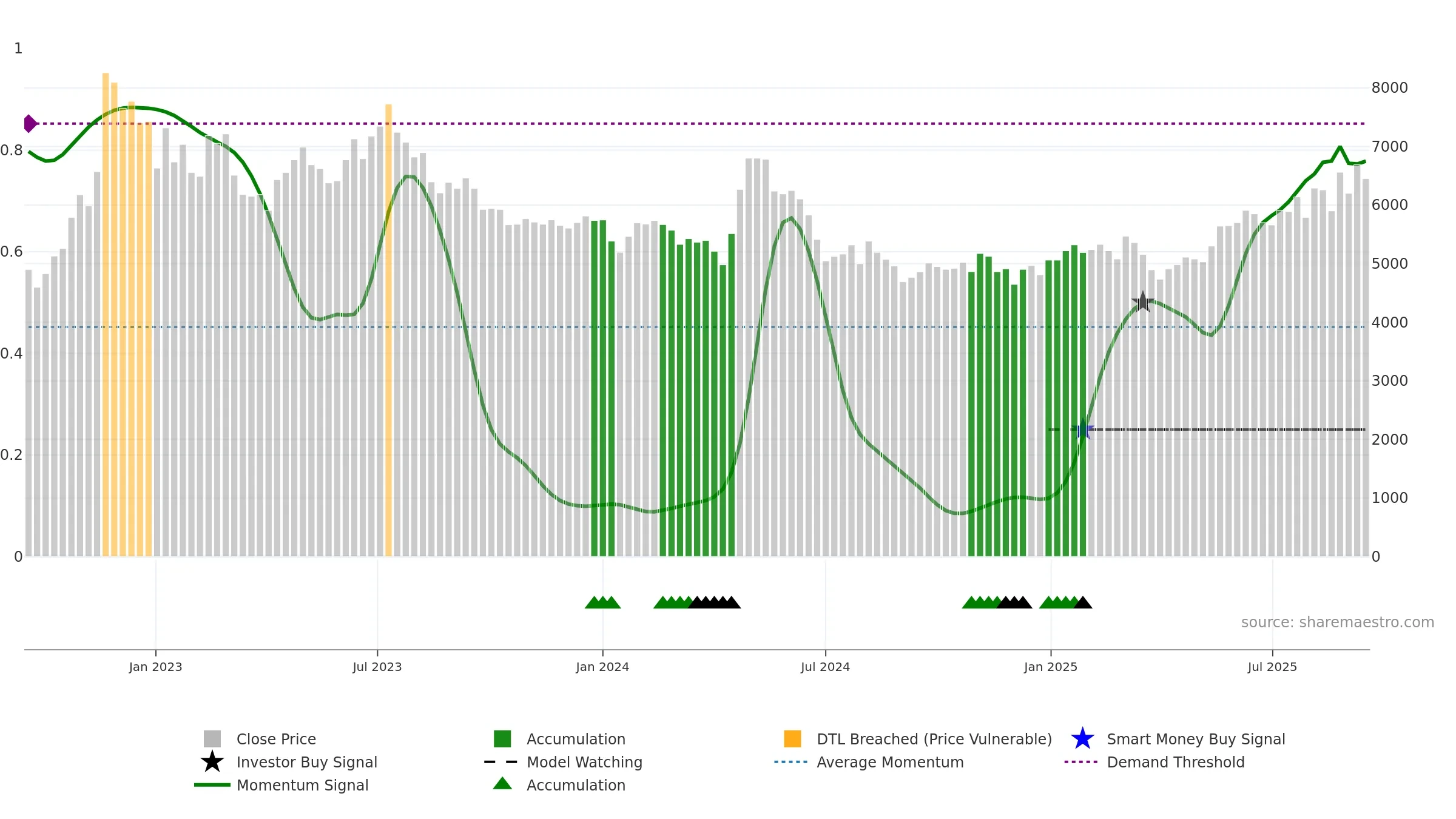Click the last black triangle after Jan 2025
The height and width of the screenshot is (819, 1456).
pyautogui.click(x=1083, y=602)
